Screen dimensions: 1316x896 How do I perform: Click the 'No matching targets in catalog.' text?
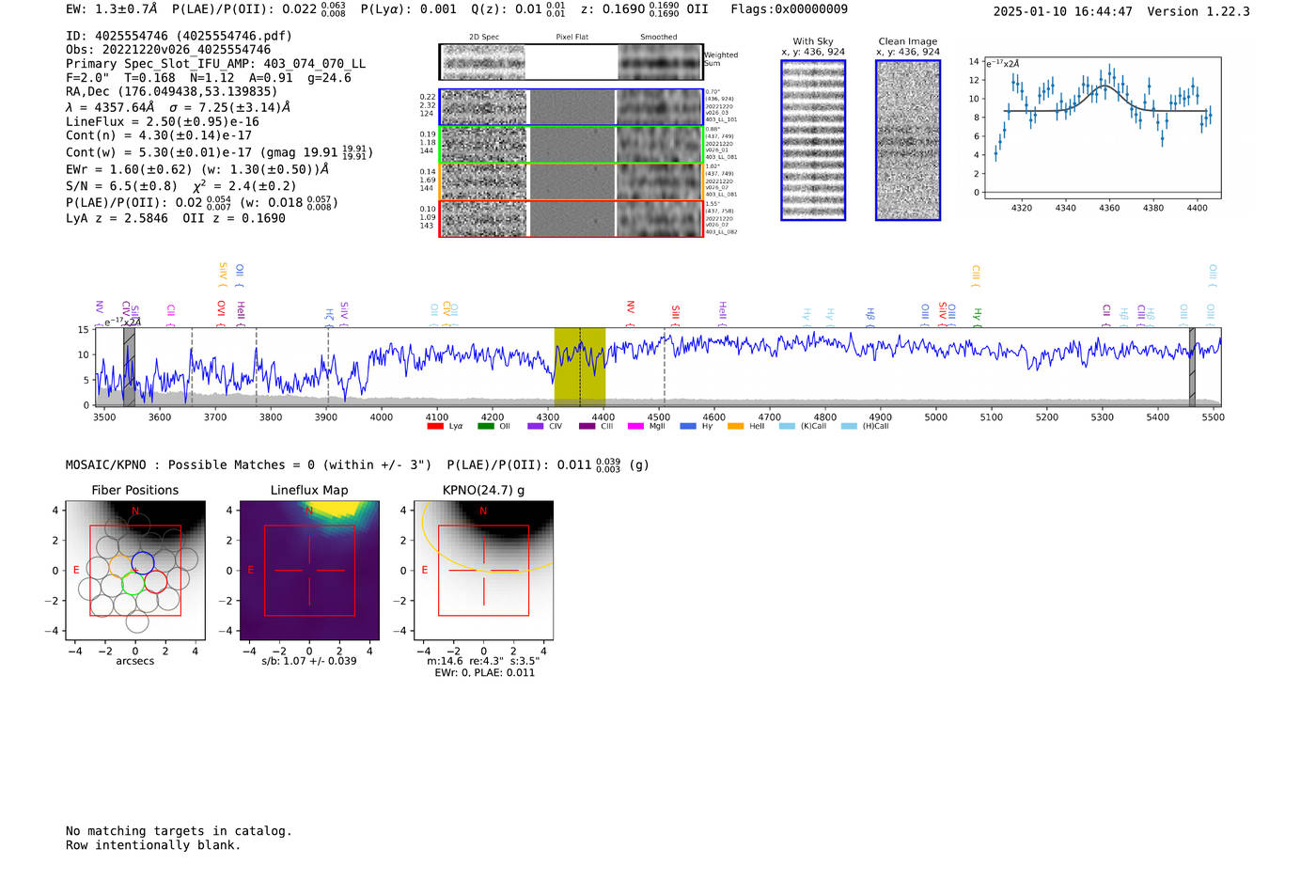[179, 831]
